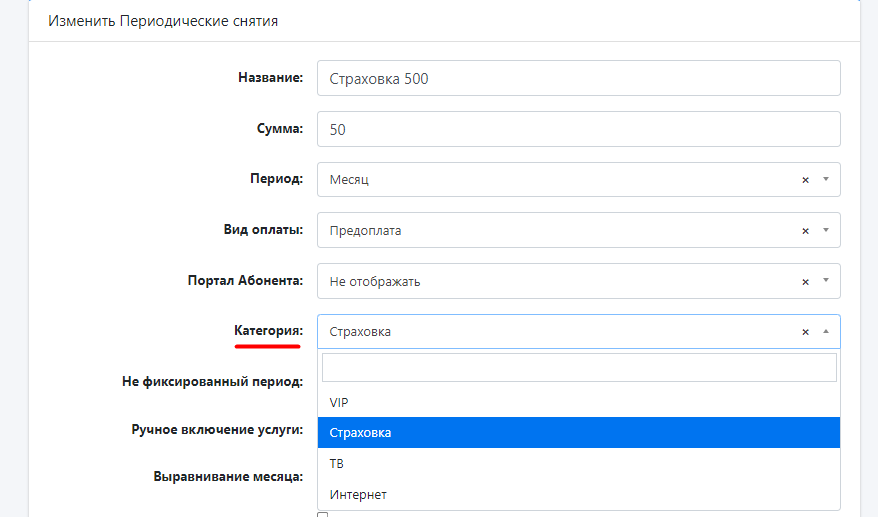Viewport: 878px width, 517px height.
Task: Collapse the Категория dropdown via its arrow
Action: pyautogui.click(x=826, y=332)
